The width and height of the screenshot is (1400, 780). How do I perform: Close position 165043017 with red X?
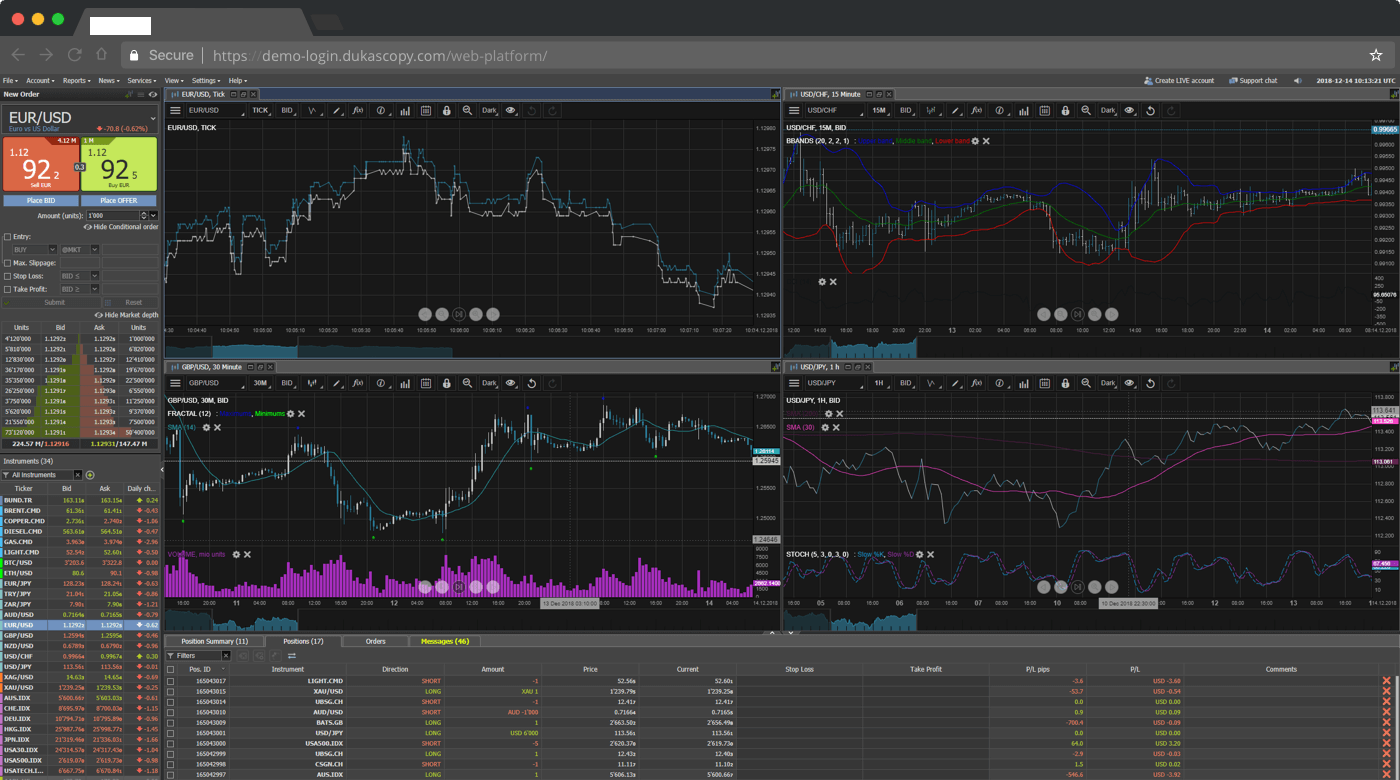coord(1386,681)
